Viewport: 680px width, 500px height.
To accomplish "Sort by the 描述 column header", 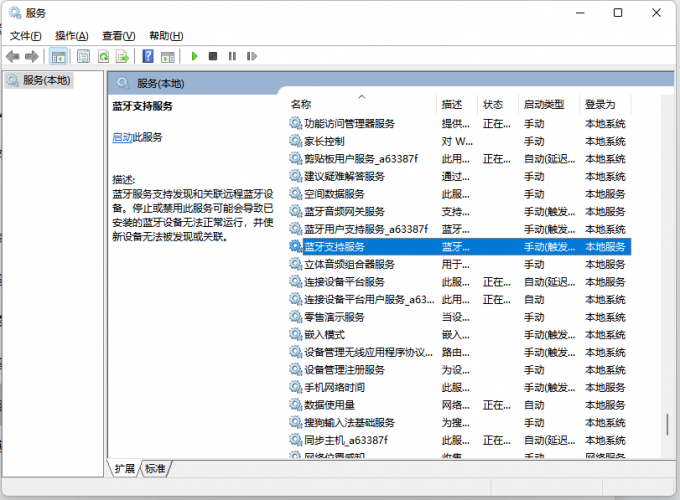I will 457,105.
